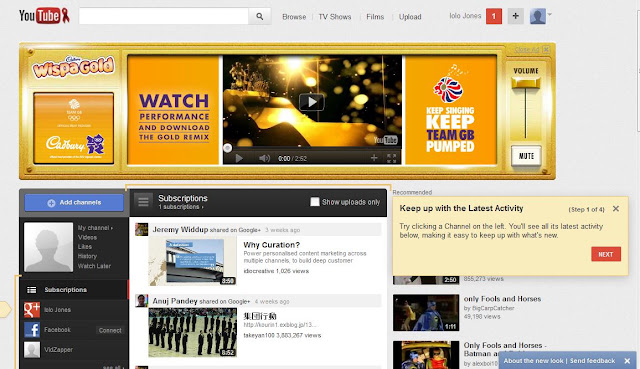Click Upload in the header

click(410, 17)
